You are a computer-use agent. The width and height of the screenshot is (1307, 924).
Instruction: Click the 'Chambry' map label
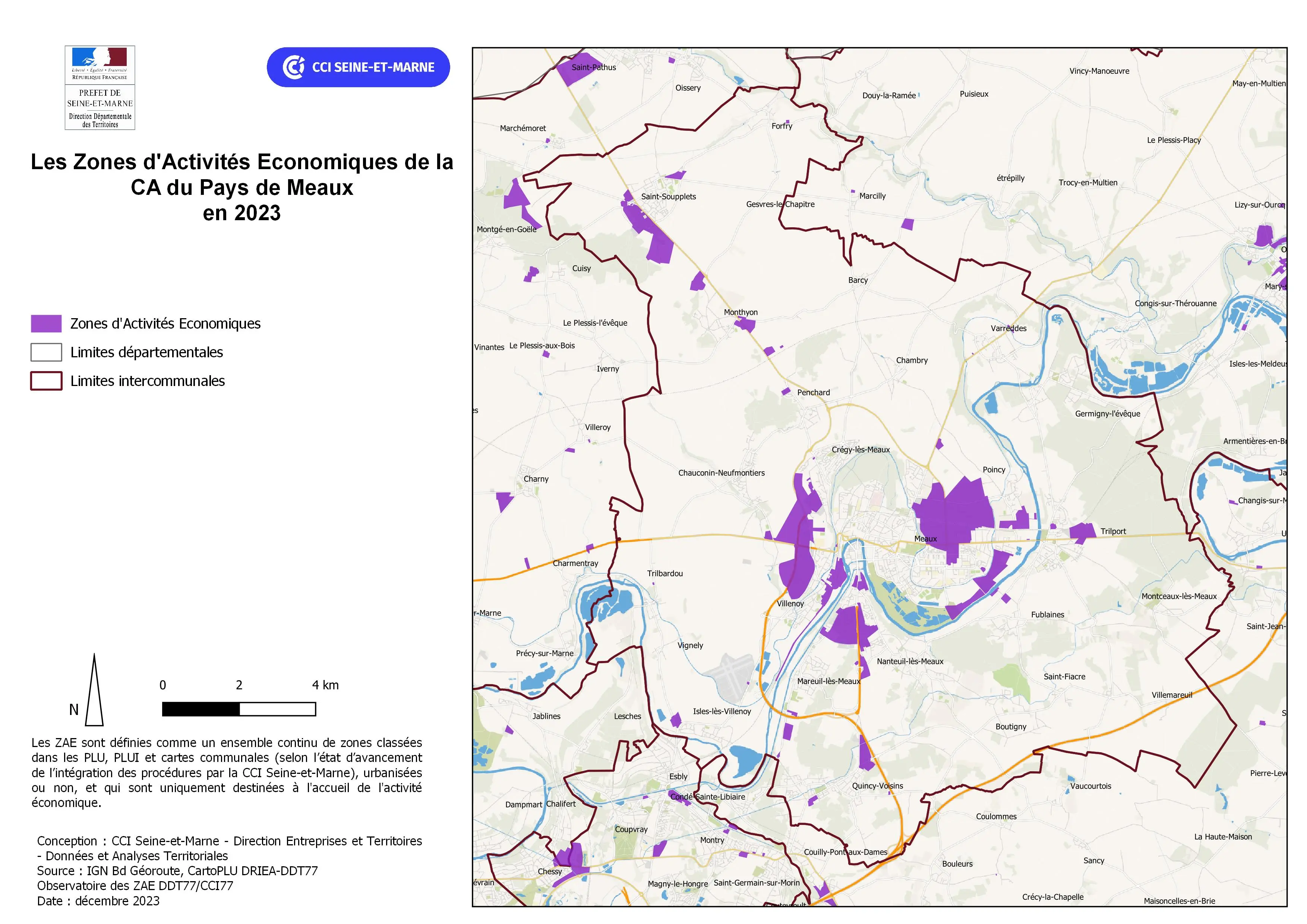tap(911, 360)
